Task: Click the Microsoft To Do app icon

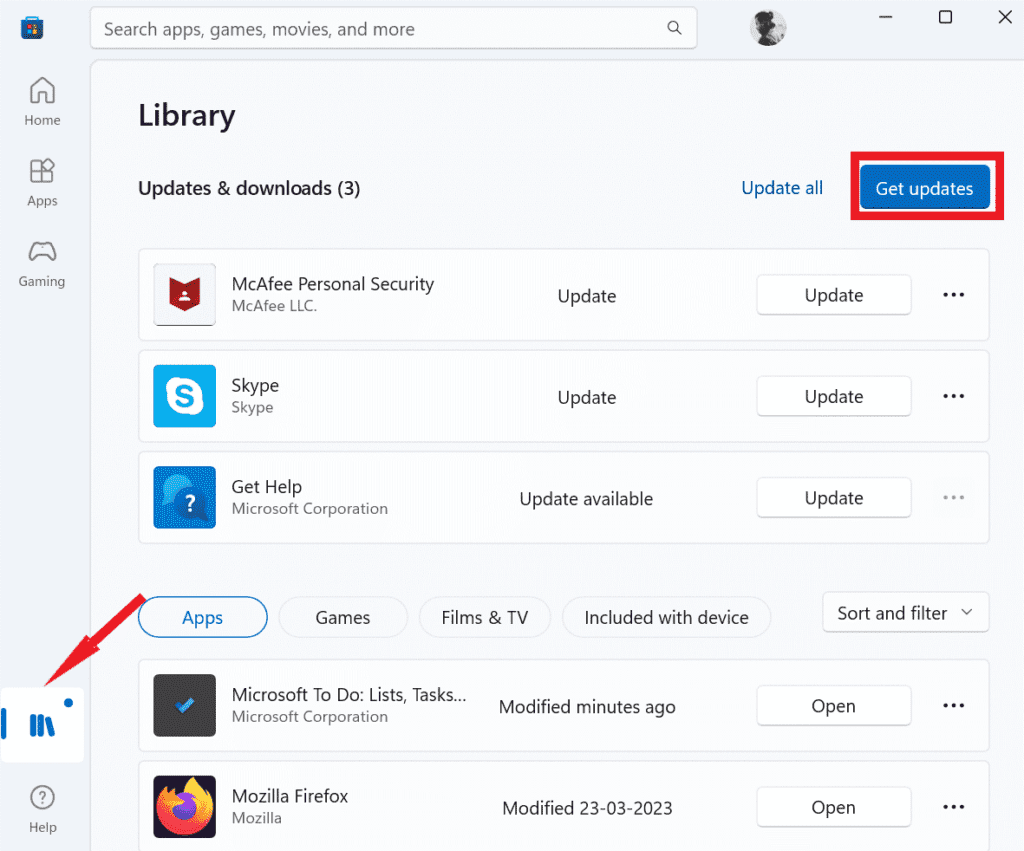Action: pyautogui.click(x=185, y=705)
